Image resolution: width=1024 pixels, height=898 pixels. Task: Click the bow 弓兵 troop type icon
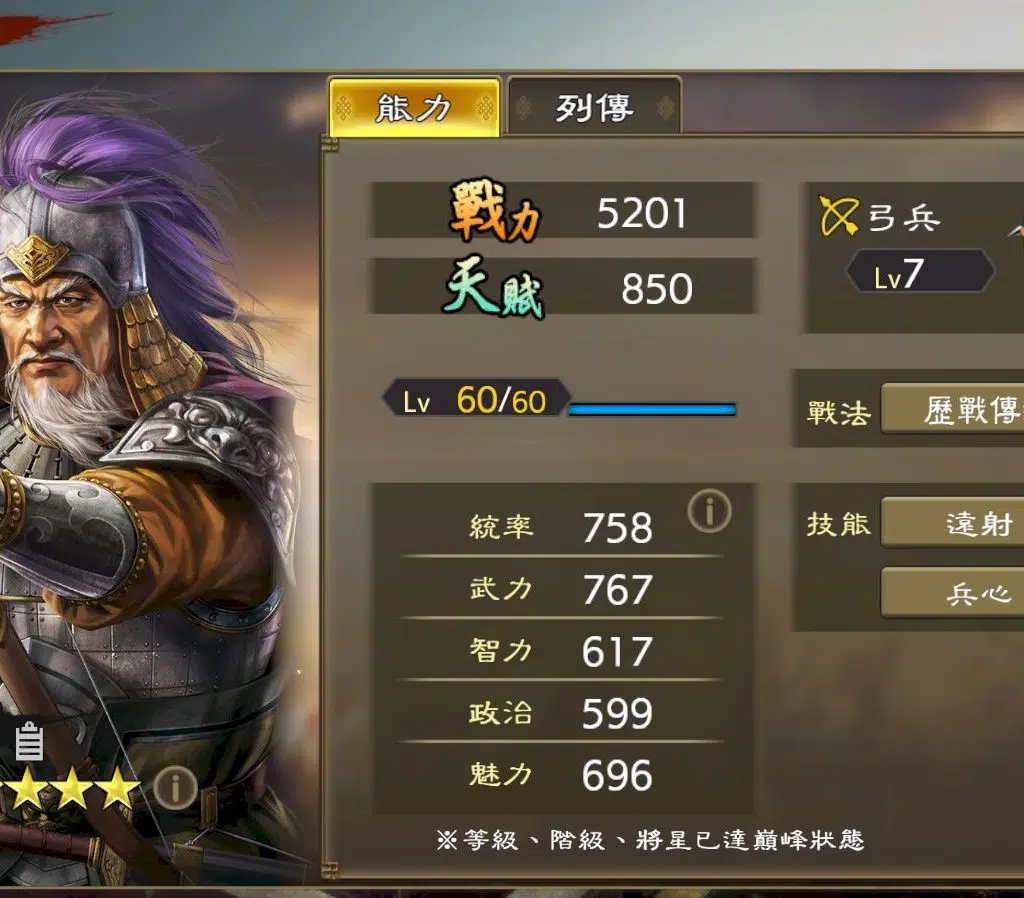[x=839, y=216]
